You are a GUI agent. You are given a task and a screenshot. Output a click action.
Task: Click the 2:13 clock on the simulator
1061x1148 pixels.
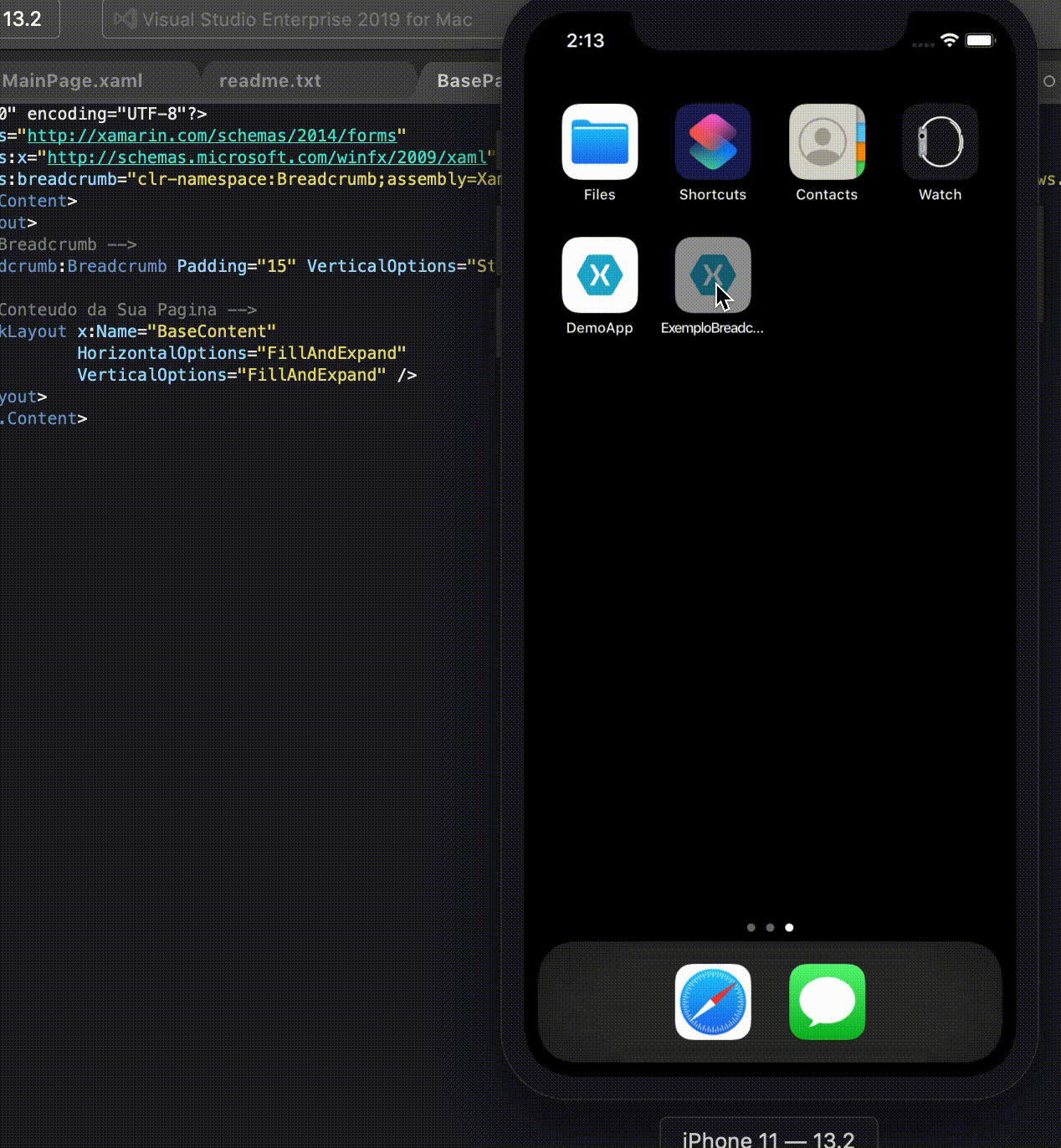pos(585,40)
